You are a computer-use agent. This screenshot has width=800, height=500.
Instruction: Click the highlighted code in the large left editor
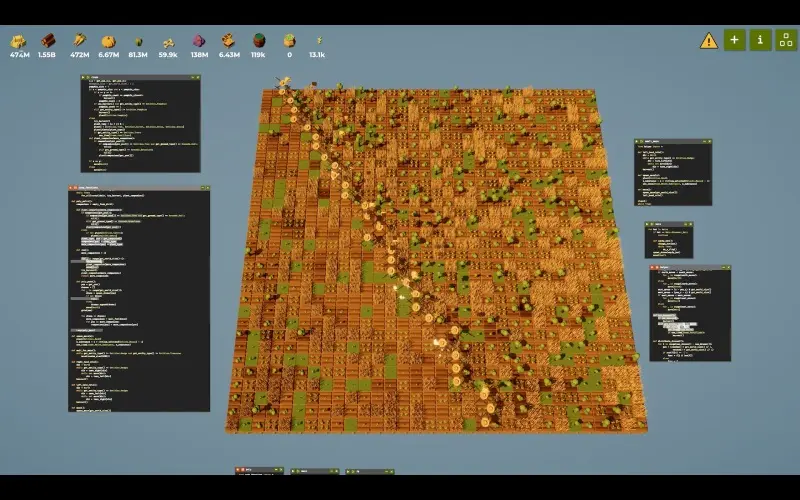click(x=101, y=240)
